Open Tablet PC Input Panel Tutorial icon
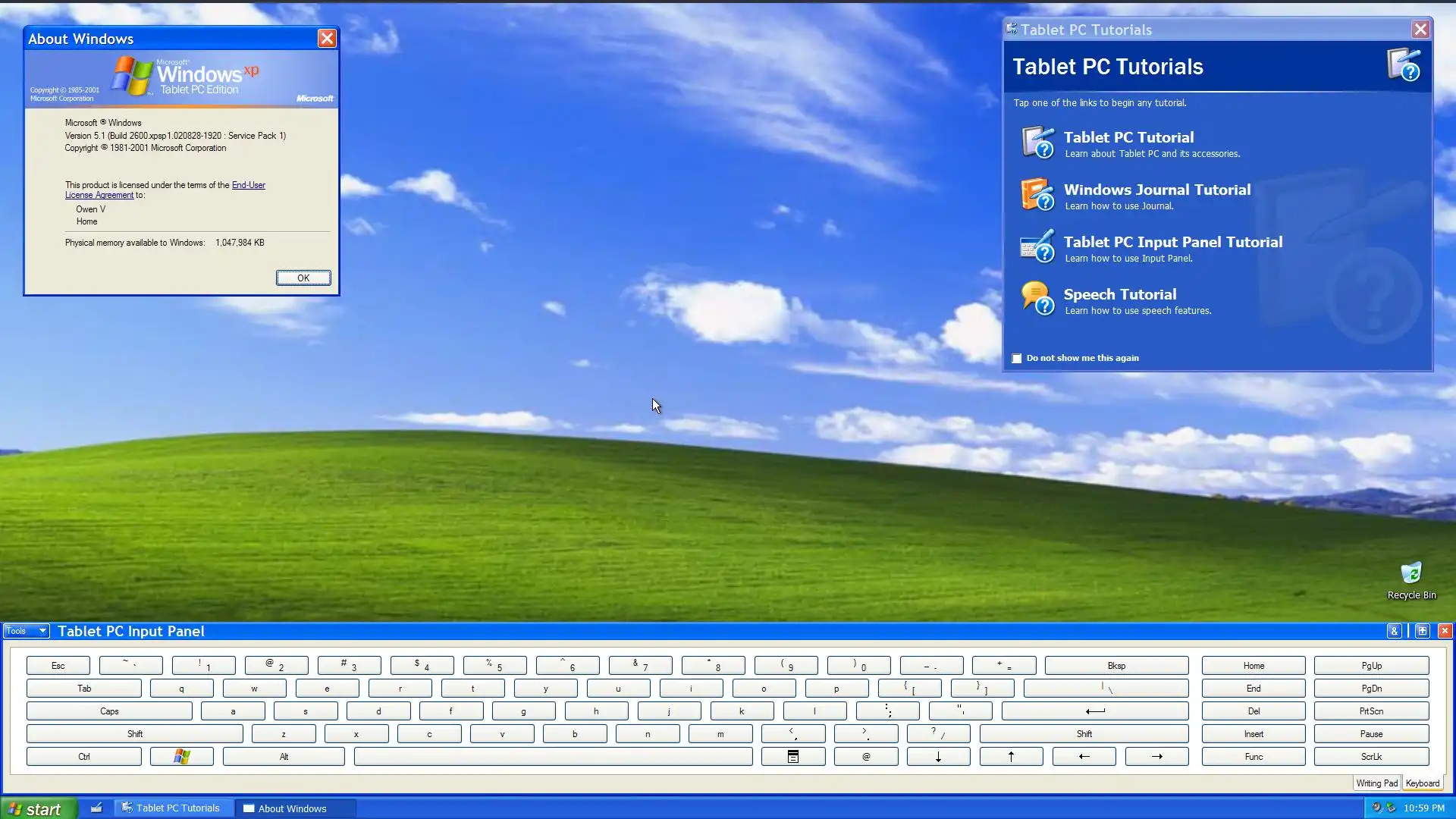The image size is (1456, 819). (1037, 247)
